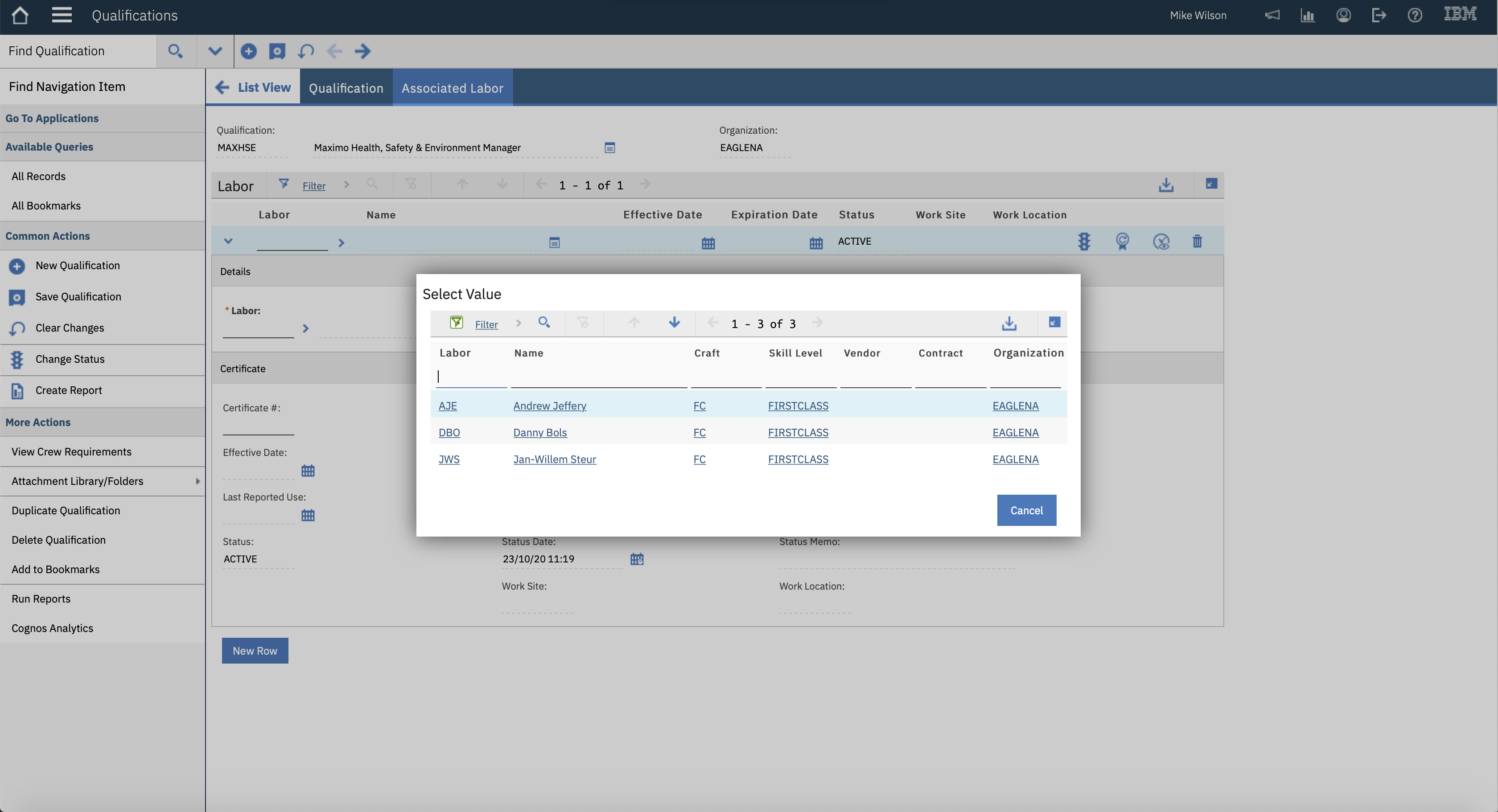Screen dimensions: 1498x812
Task: Delete the labor row with the trash icon
Action: 1196,241
